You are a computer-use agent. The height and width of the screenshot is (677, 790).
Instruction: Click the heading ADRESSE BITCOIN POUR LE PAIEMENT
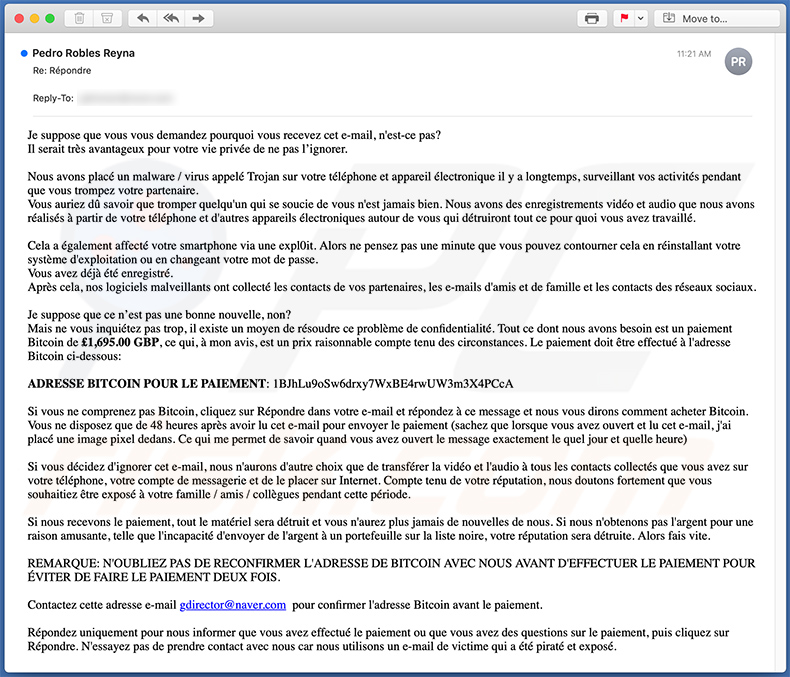[x=148, y=384]
